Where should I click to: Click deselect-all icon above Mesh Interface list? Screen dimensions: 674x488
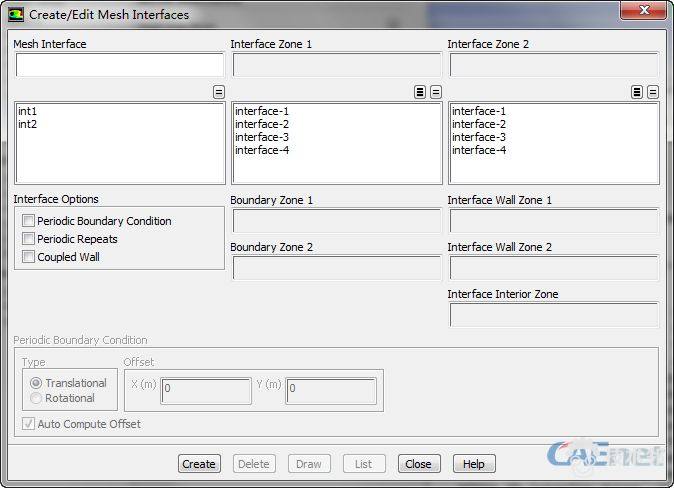pos(219,92)
